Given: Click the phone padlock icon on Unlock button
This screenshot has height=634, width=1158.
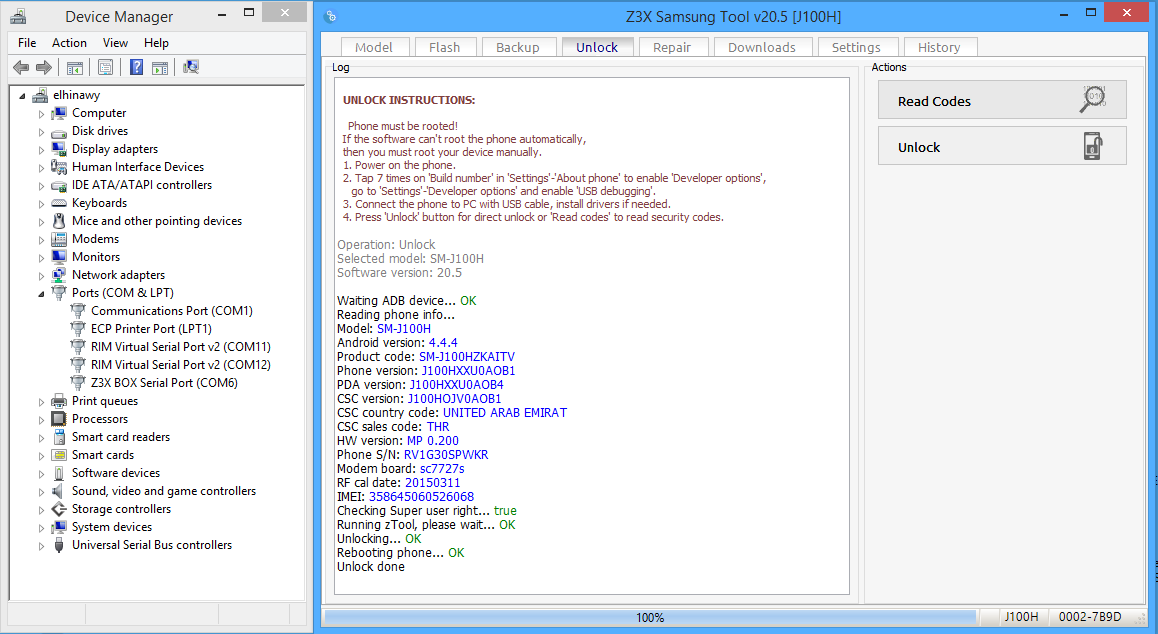Looking at the screenshot, I should point(1093,146).
